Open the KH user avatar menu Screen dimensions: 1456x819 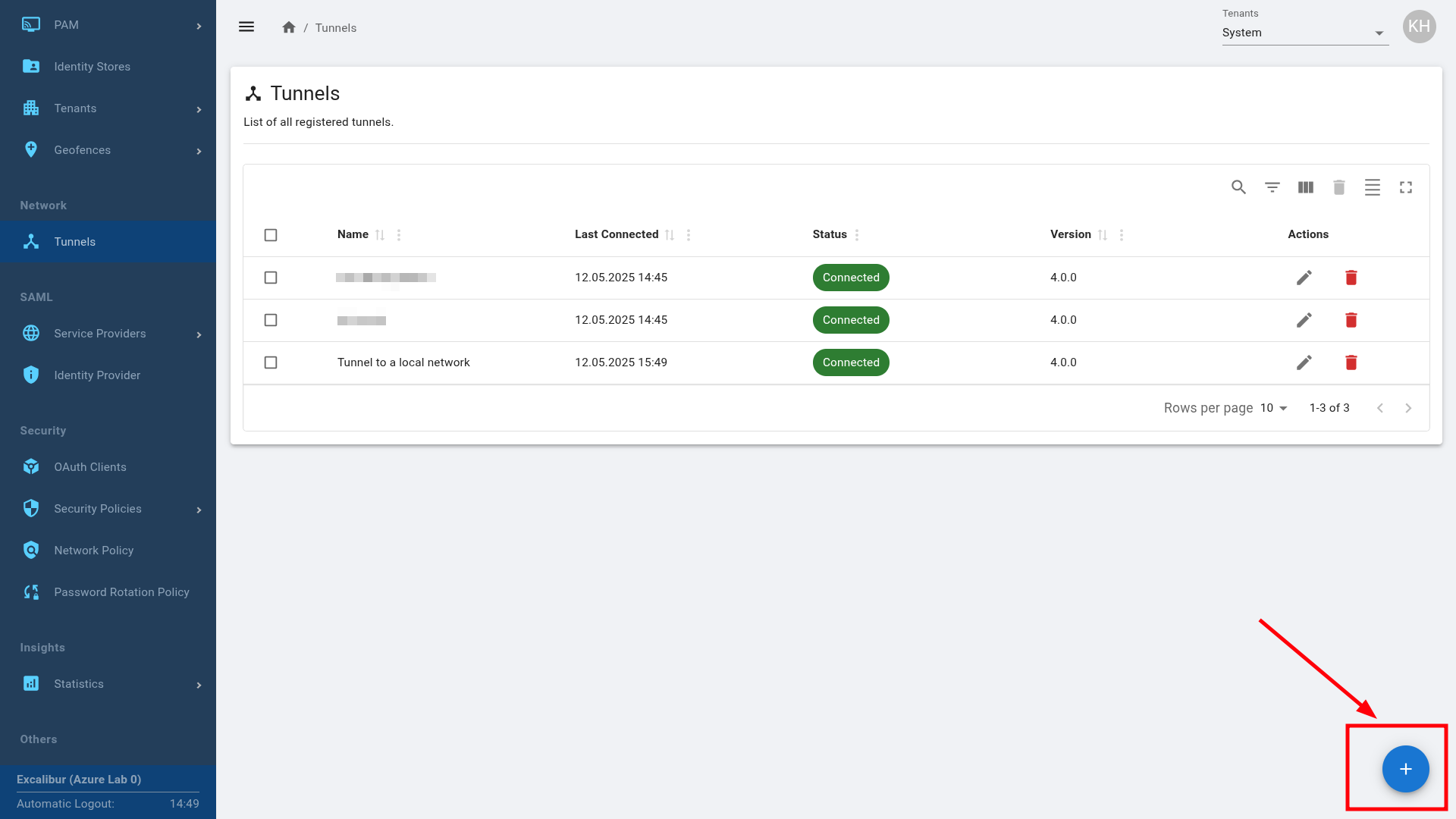pyautogui.click(x=1419, y=27)
